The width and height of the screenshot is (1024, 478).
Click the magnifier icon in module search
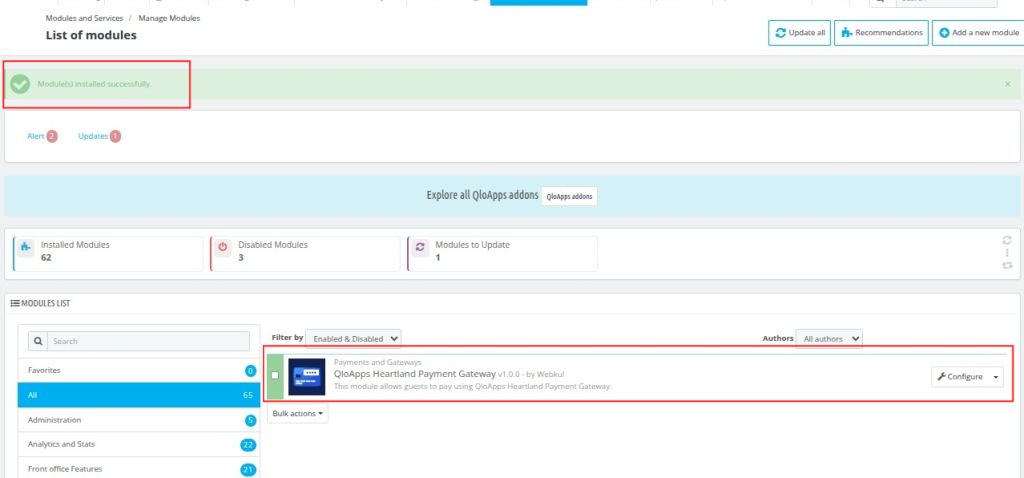pos(38,341)
